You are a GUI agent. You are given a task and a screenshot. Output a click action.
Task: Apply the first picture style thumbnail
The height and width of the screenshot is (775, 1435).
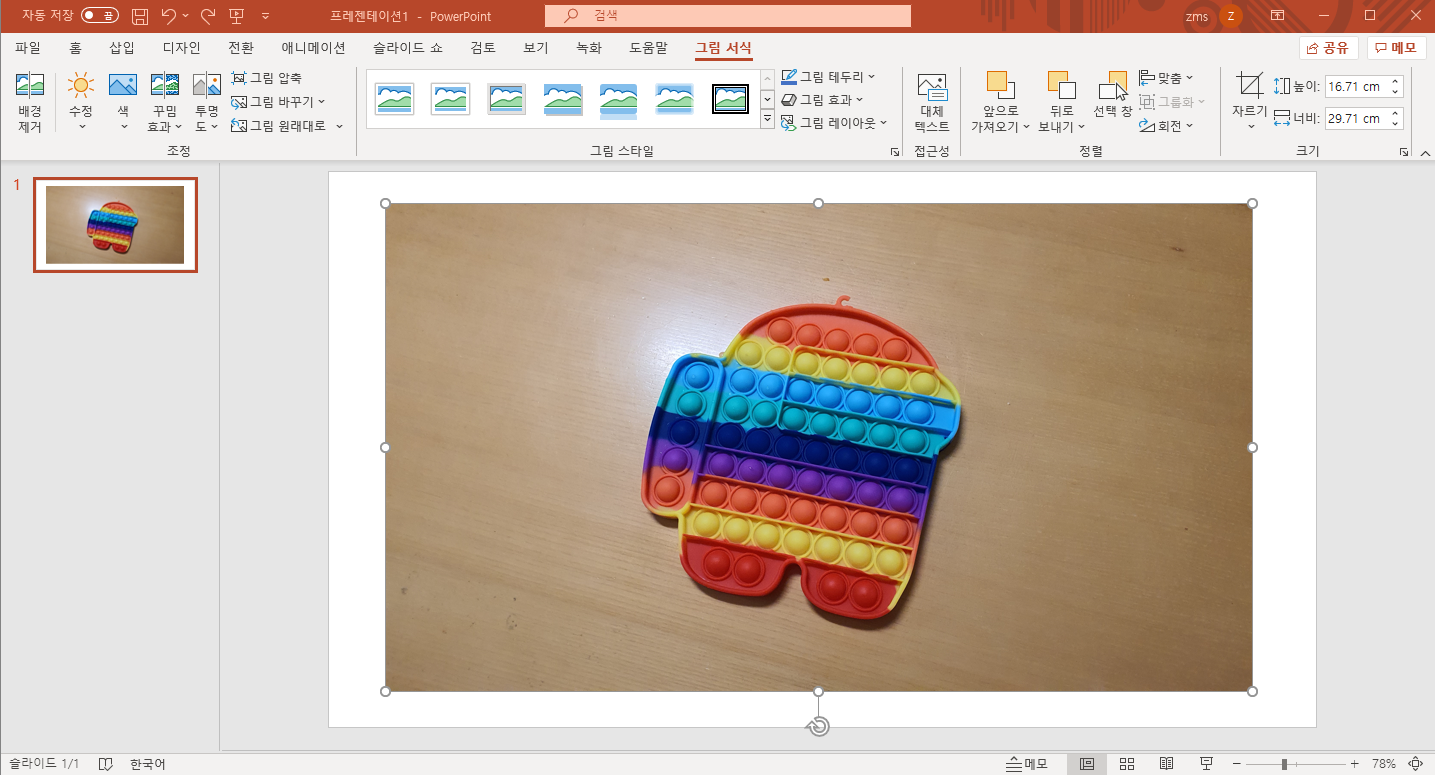tap(395, 99)
